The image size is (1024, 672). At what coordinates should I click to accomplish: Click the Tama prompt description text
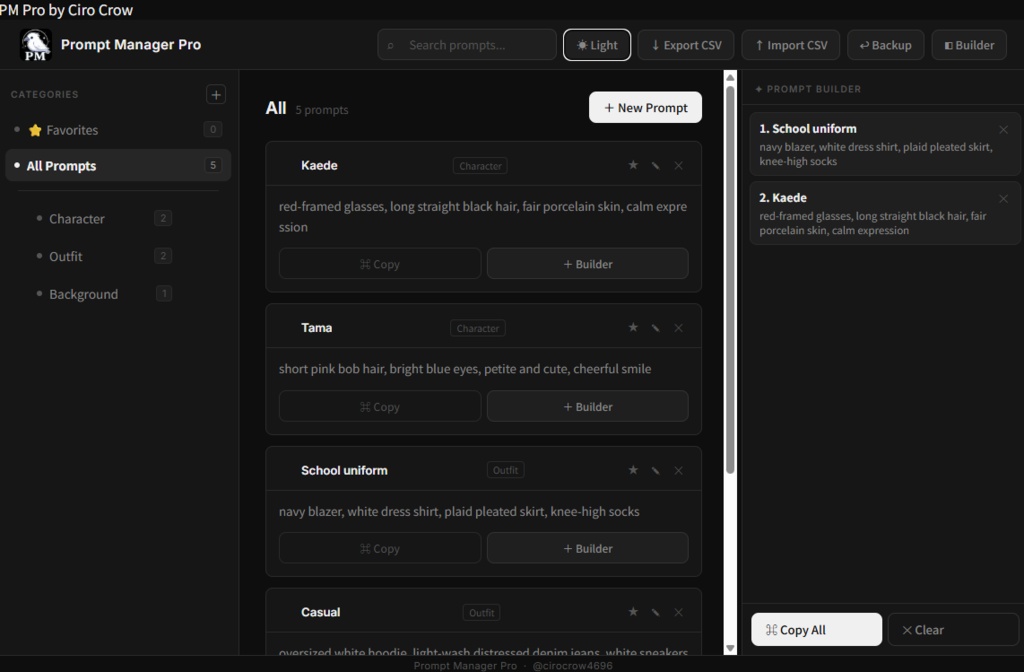click(465, 368)
